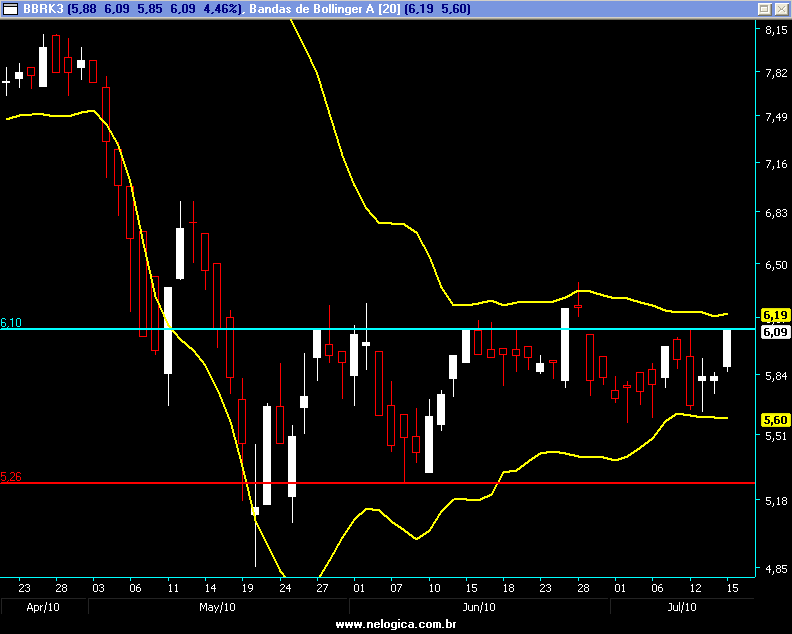Click date 07 in June on time axis
The image size is (792, 634).
(x=397, y=588)
